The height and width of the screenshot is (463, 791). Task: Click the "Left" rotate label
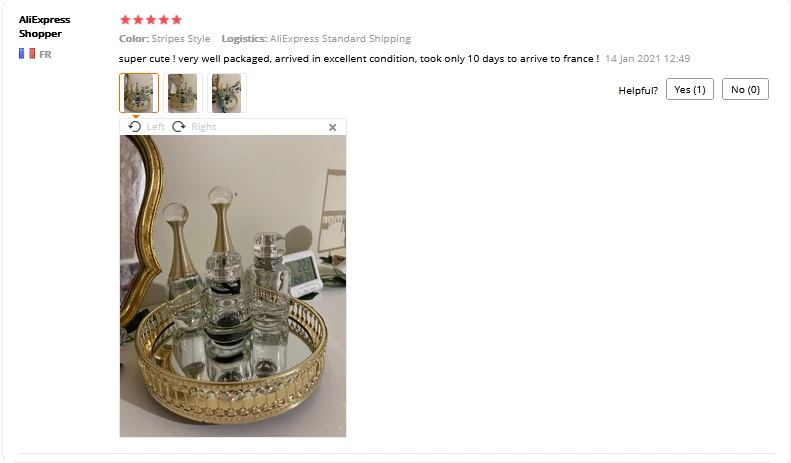(155, 127)
